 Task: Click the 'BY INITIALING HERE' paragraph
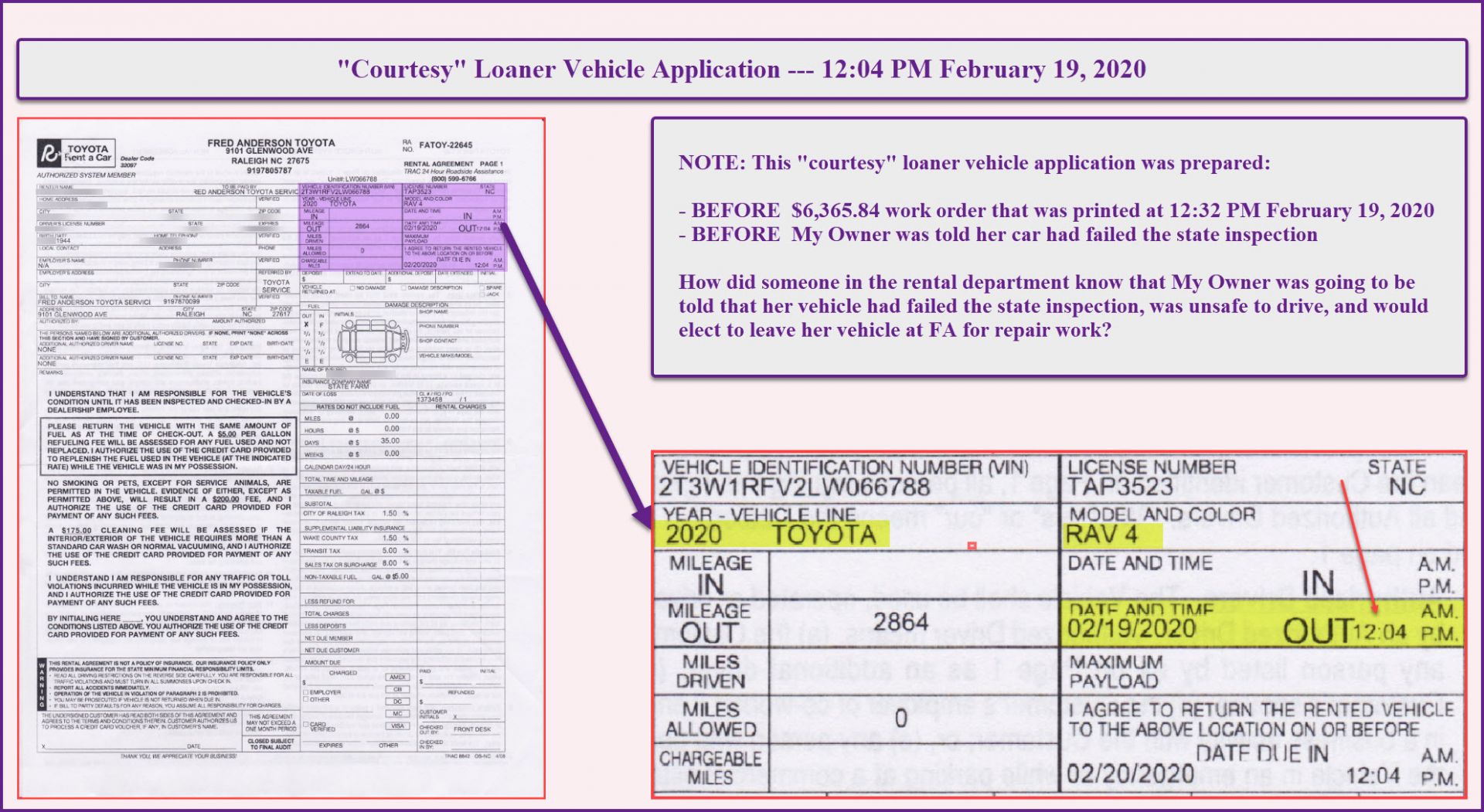coord(167,626)
